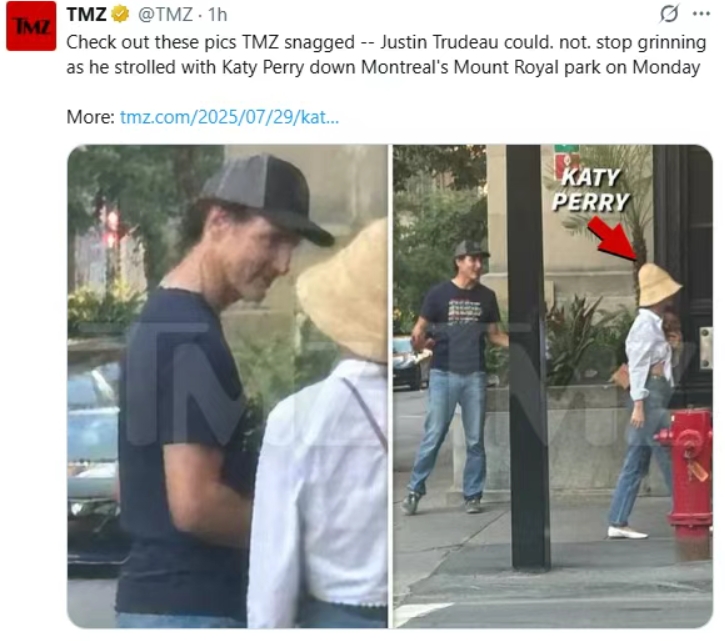Click the KATY PERRY caption in photo
The image size is (725, 641).
click(x=590, y=190)
